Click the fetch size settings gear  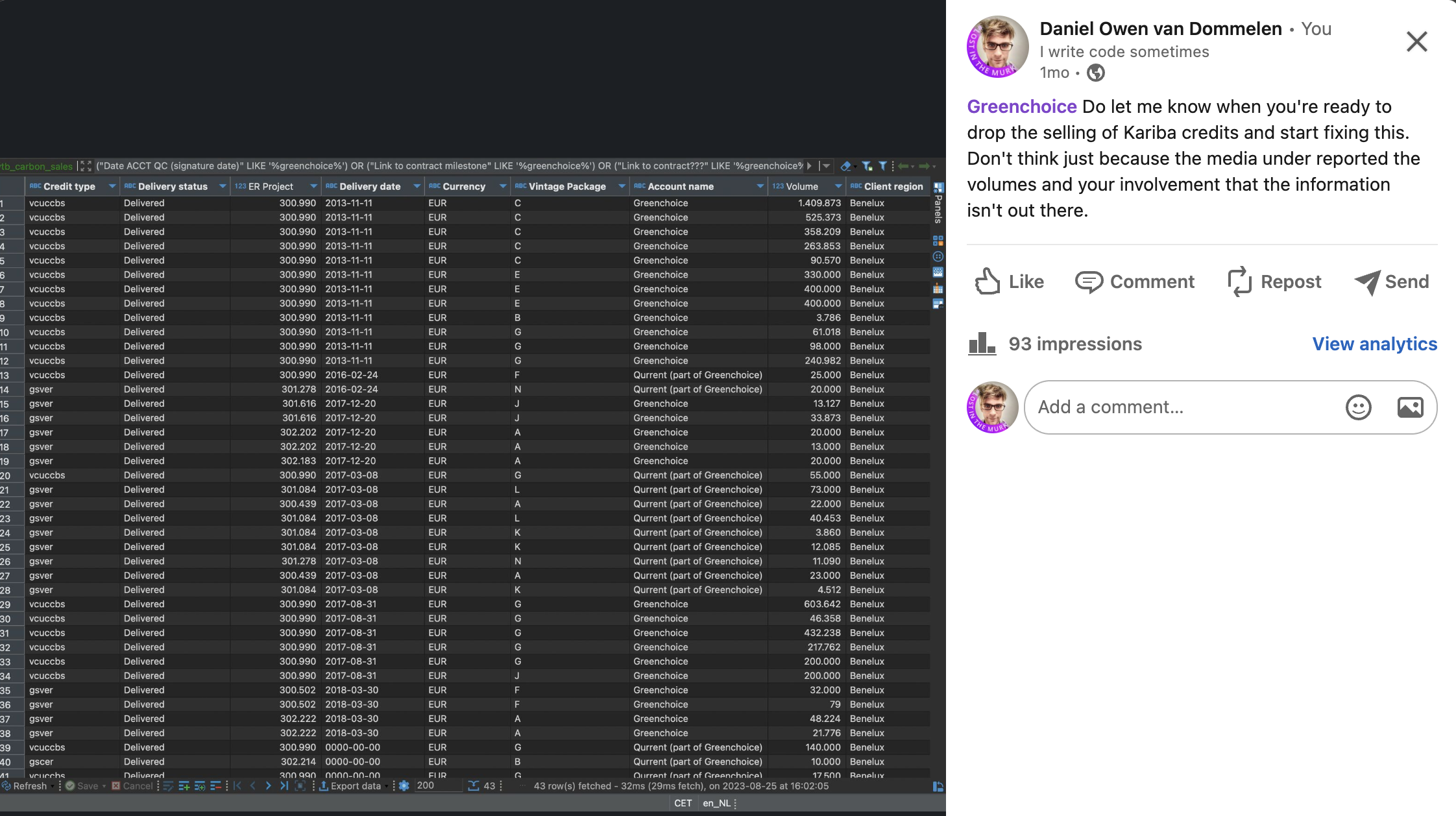coord(404,786)
